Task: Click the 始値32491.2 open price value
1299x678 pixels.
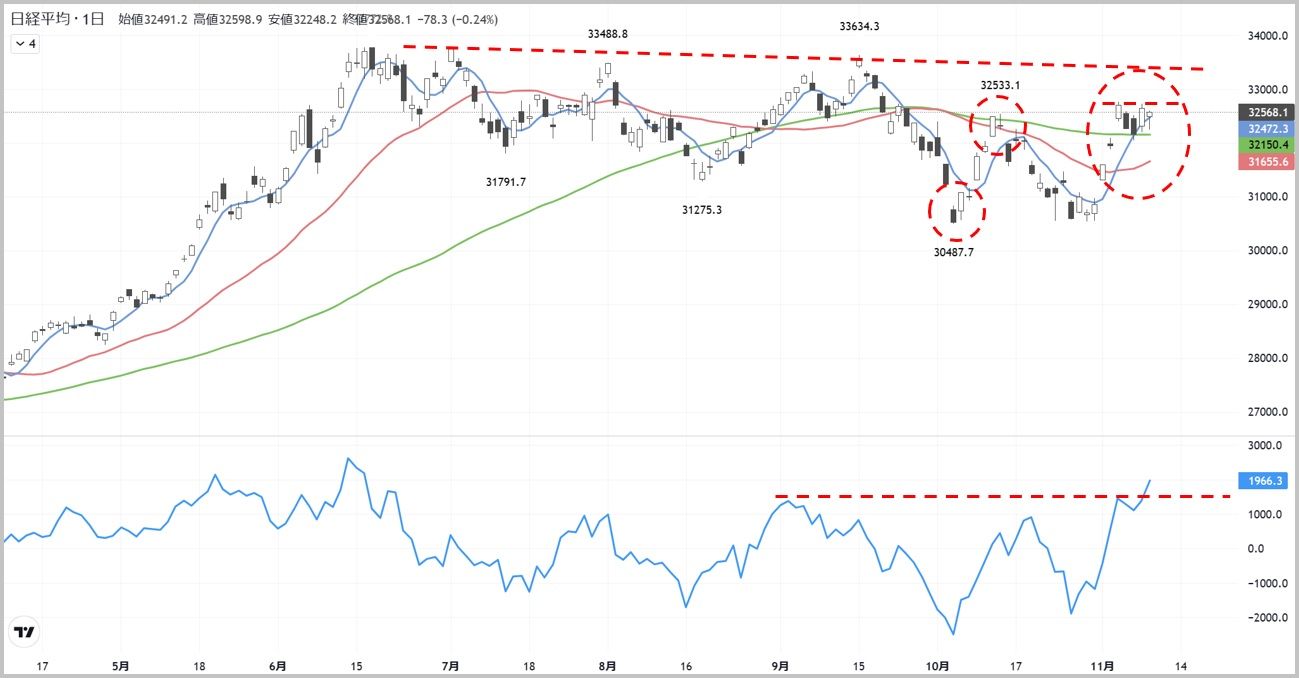Action: (x=153, y=20)
